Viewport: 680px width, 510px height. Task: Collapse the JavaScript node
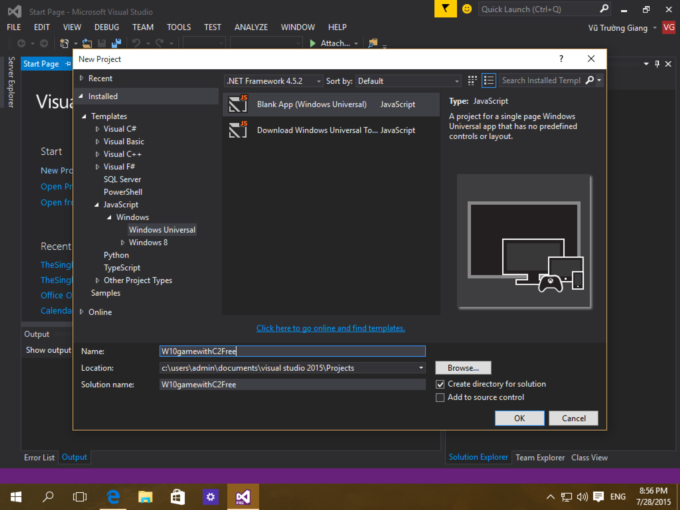(97, 205)
